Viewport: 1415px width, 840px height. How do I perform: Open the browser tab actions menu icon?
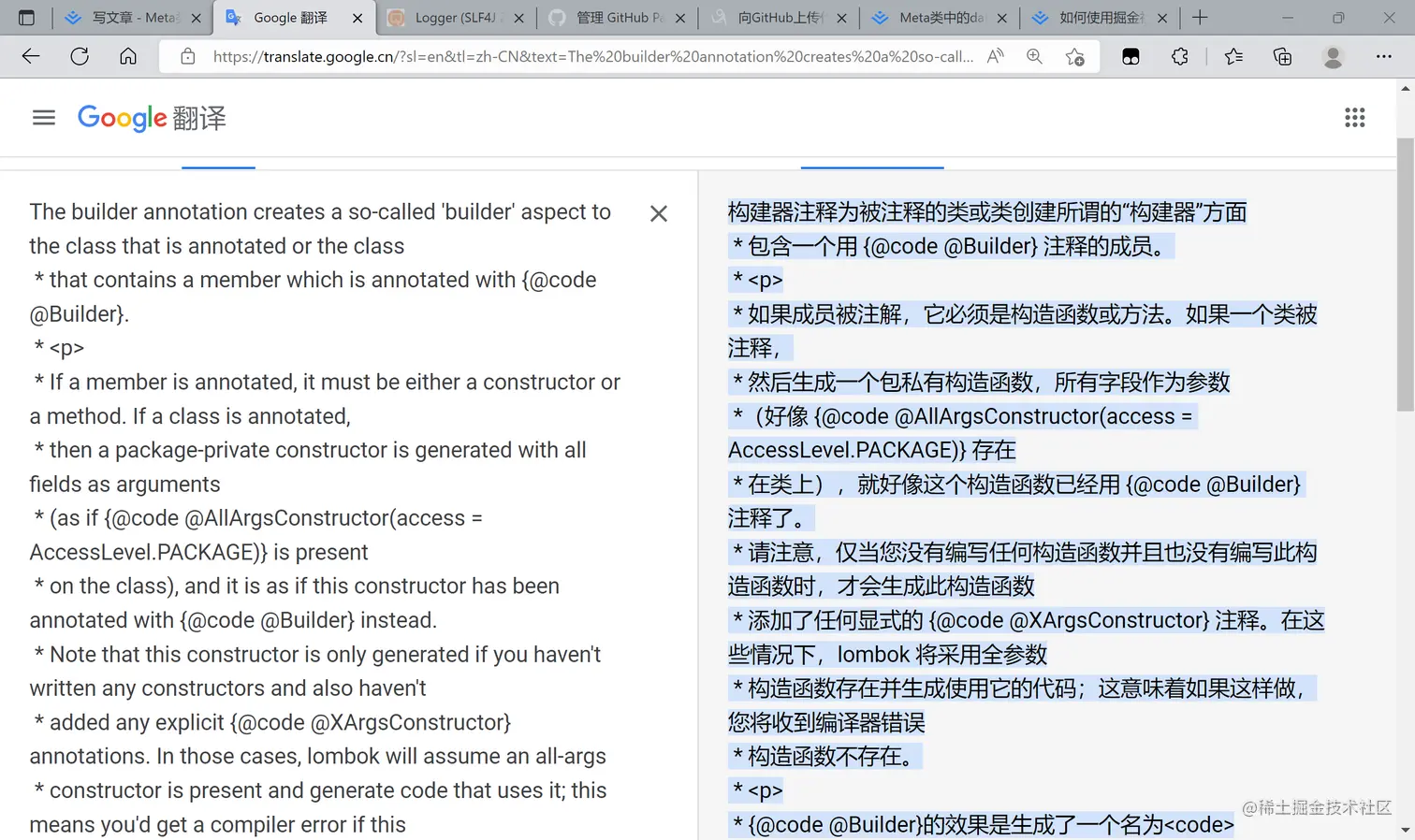tap(26, 18)
